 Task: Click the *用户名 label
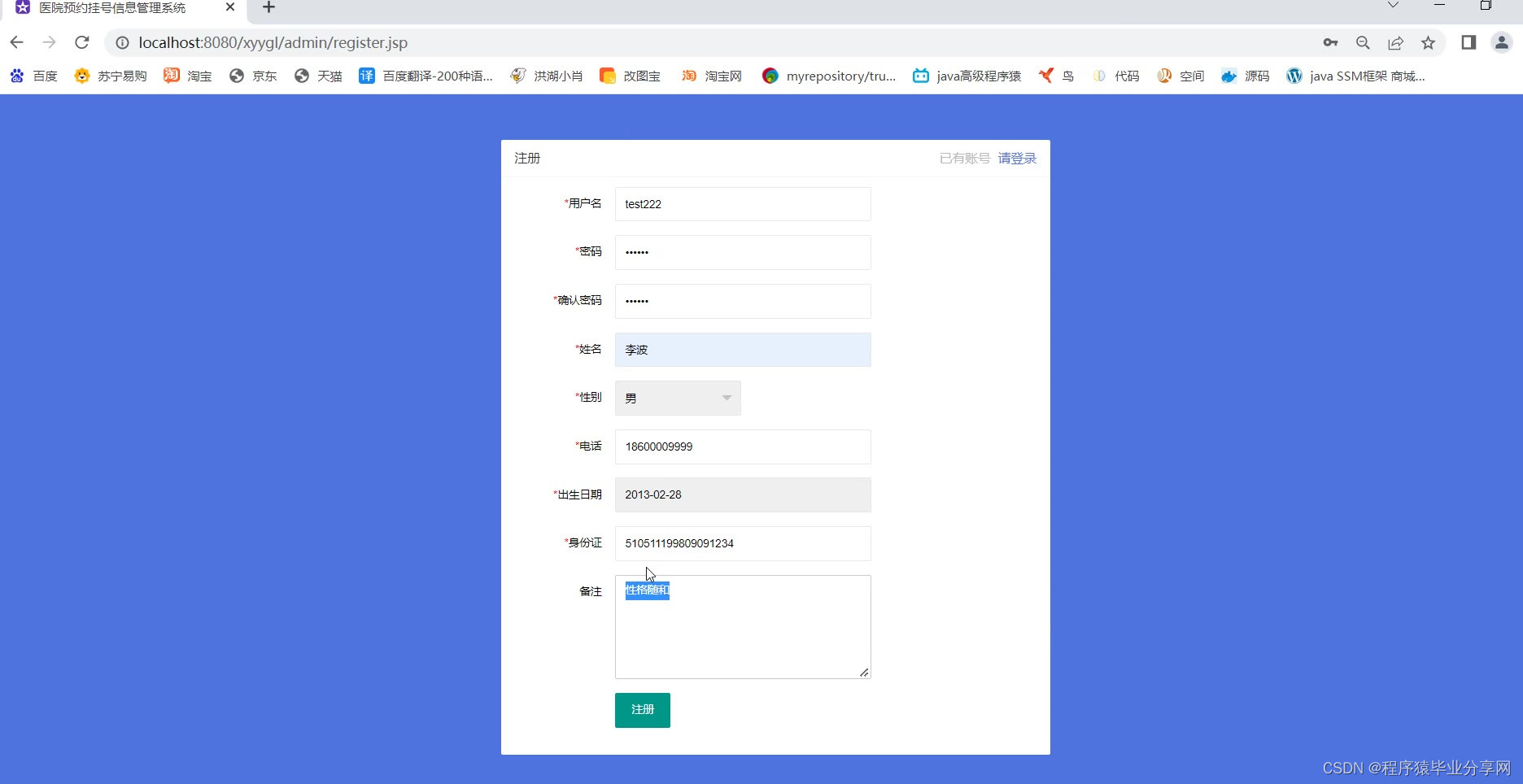(583, 203)
